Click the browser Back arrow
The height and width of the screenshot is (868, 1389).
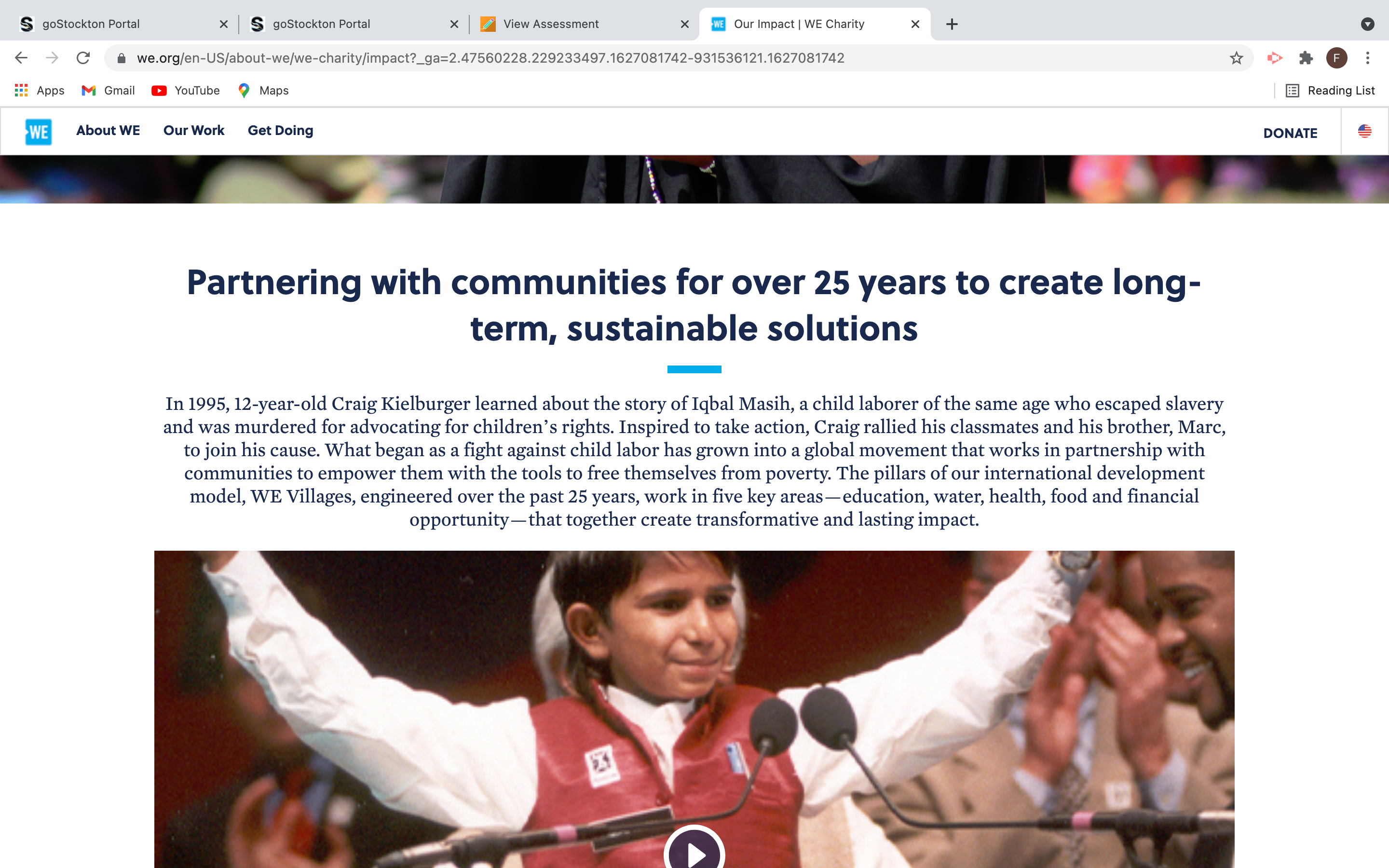21,58
